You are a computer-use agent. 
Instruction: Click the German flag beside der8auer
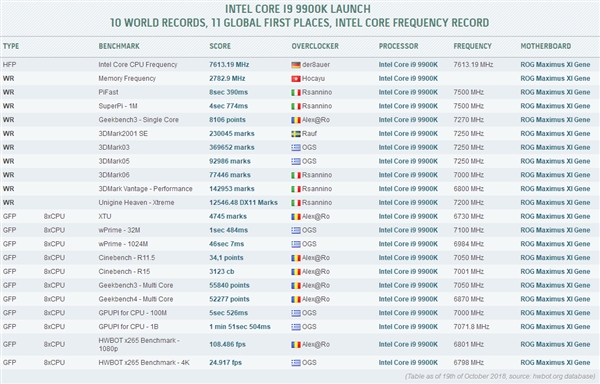pos(296,65)
